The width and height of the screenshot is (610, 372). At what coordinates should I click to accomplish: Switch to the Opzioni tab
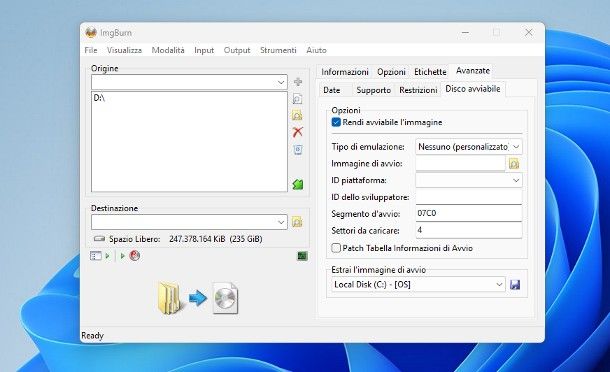click(391, 72)
